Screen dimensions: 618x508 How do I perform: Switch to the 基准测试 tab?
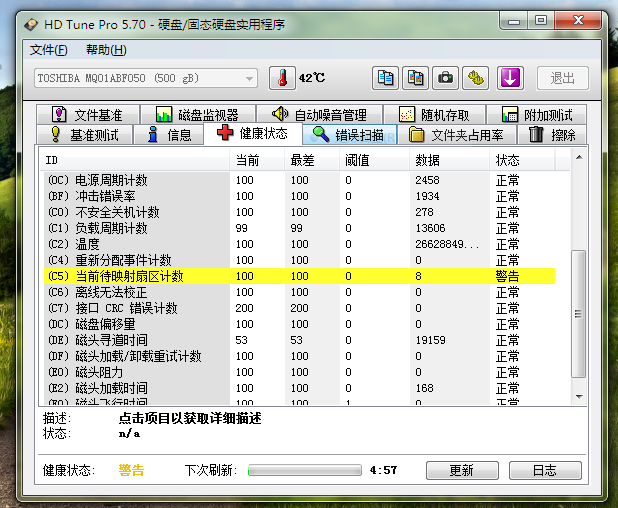pyautogui.click(x=85, y=135)
